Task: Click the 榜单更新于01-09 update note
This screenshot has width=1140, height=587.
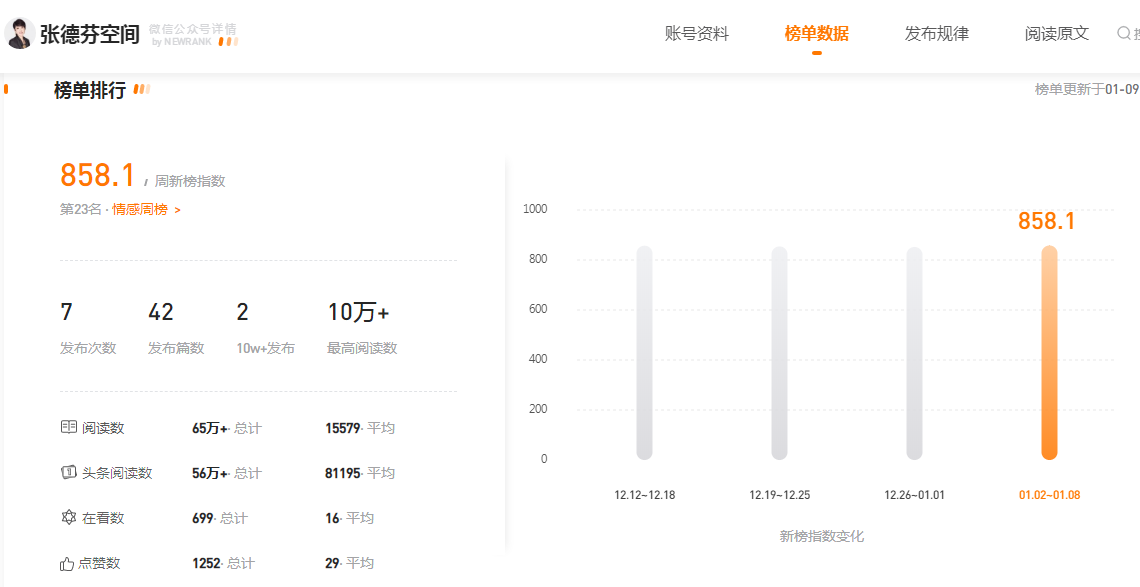Action: tap(1087, 89)
